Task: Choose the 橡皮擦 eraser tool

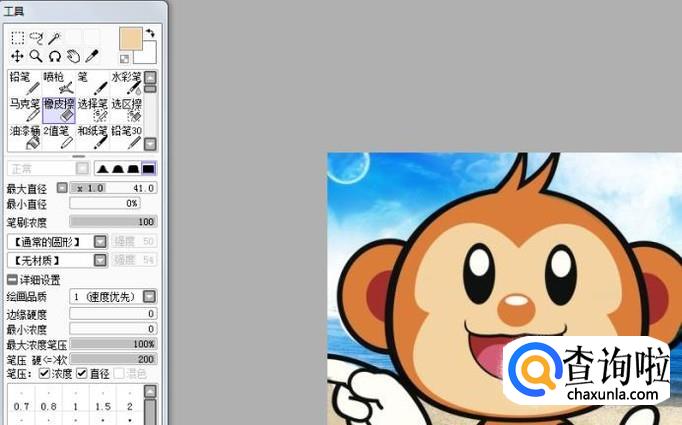Action: click(59, 110)
